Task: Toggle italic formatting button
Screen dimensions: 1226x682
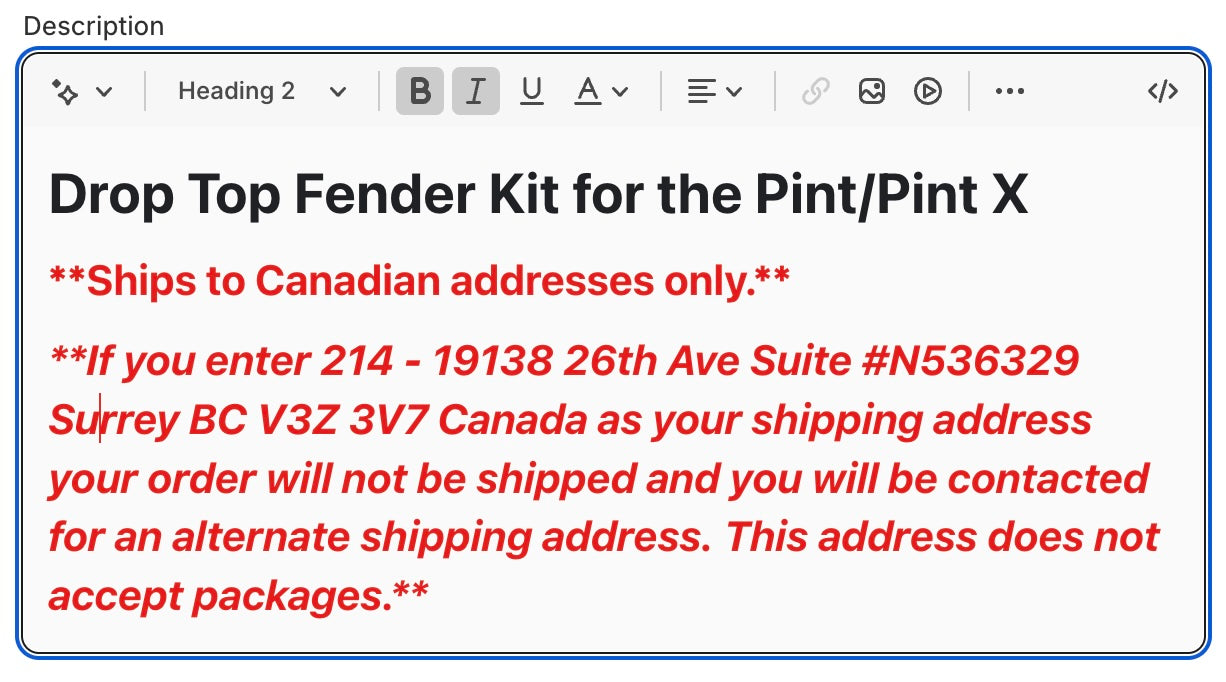Action: [x=476, y=92]
